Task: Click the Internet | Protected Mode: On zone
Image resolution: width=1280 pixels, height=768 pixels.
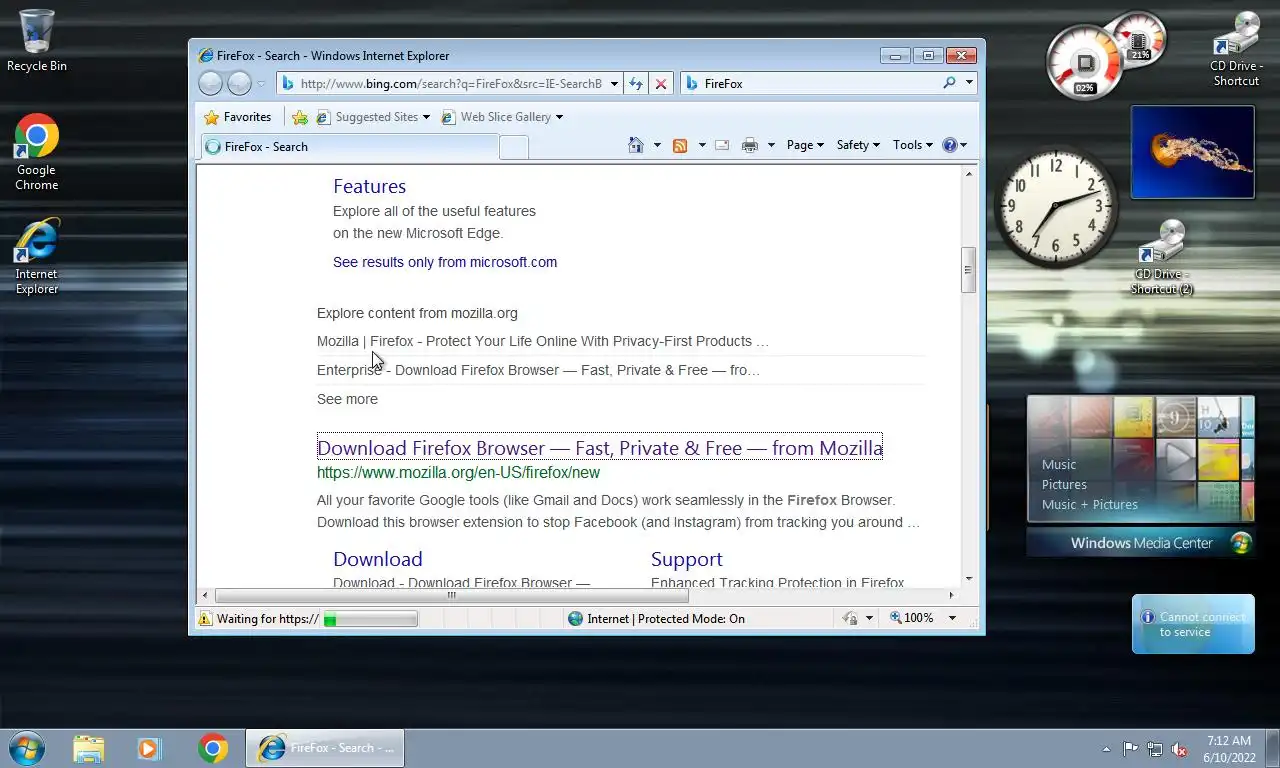Action: coord(656,619)
